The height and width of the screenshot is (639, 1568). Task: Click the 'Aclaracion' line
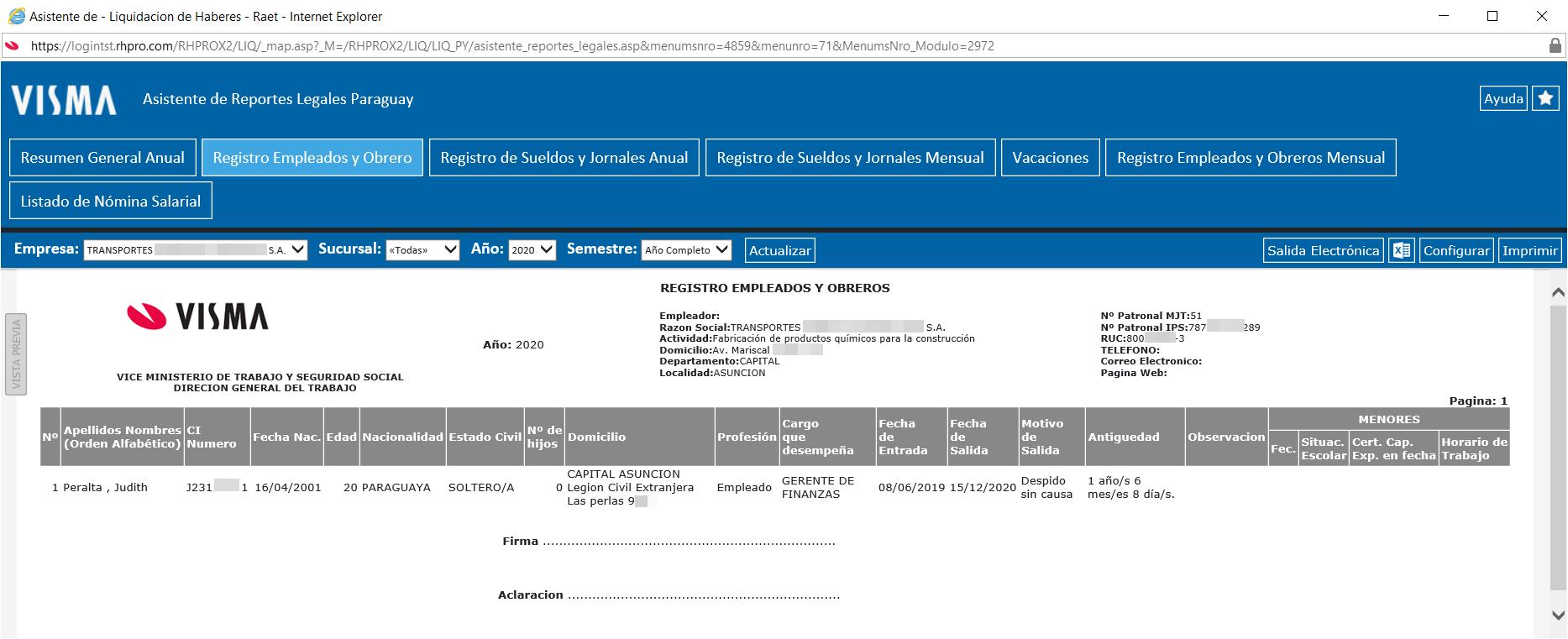tap(669, 595)
